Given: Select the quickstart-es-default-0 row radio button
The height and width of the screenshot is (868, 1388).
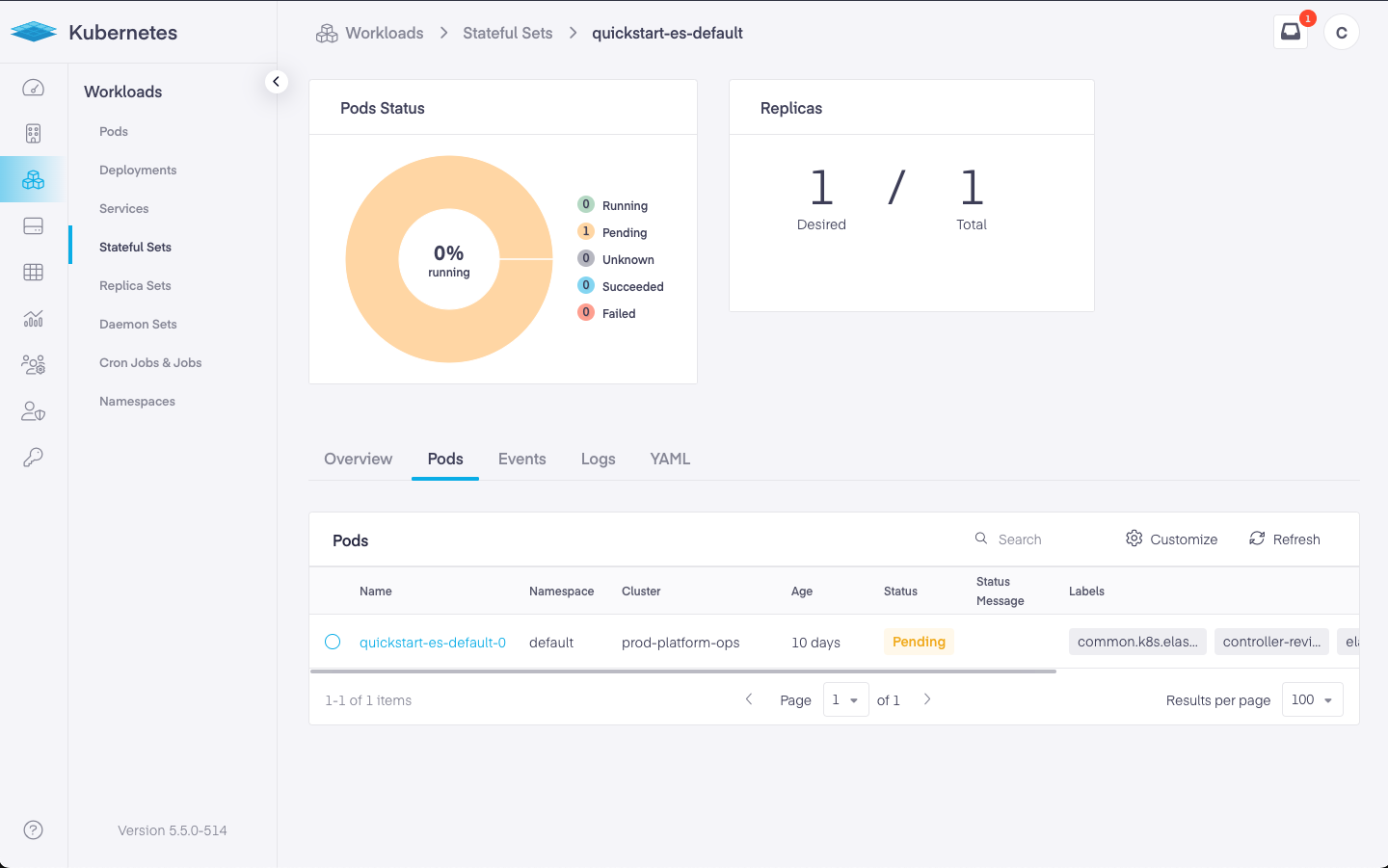Looking at the screenshot, I should [x=333, y=642].
